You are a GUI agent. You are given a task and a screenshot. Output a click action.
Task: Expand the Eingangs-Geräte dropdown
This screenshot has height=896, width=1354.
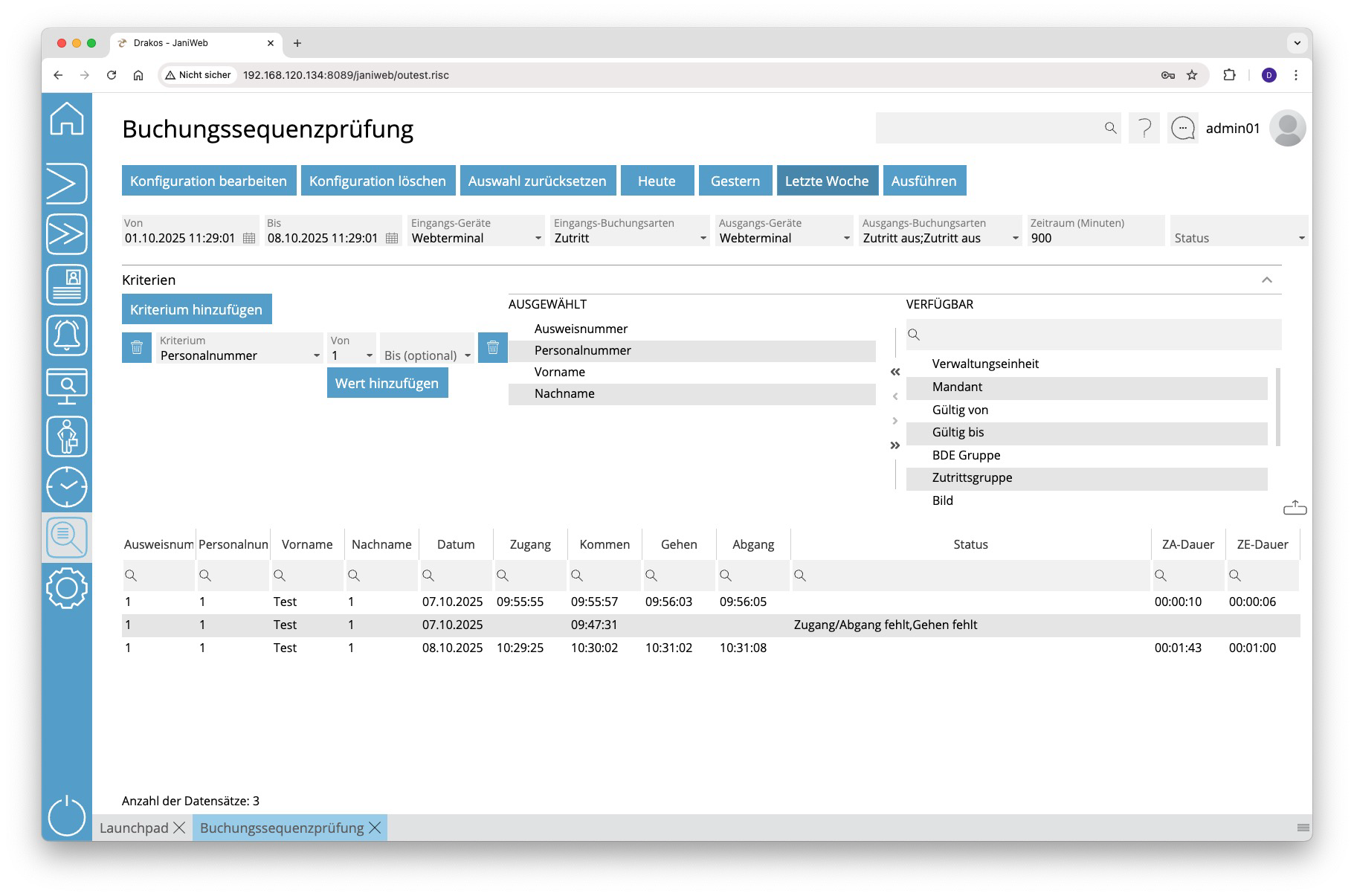538,239
